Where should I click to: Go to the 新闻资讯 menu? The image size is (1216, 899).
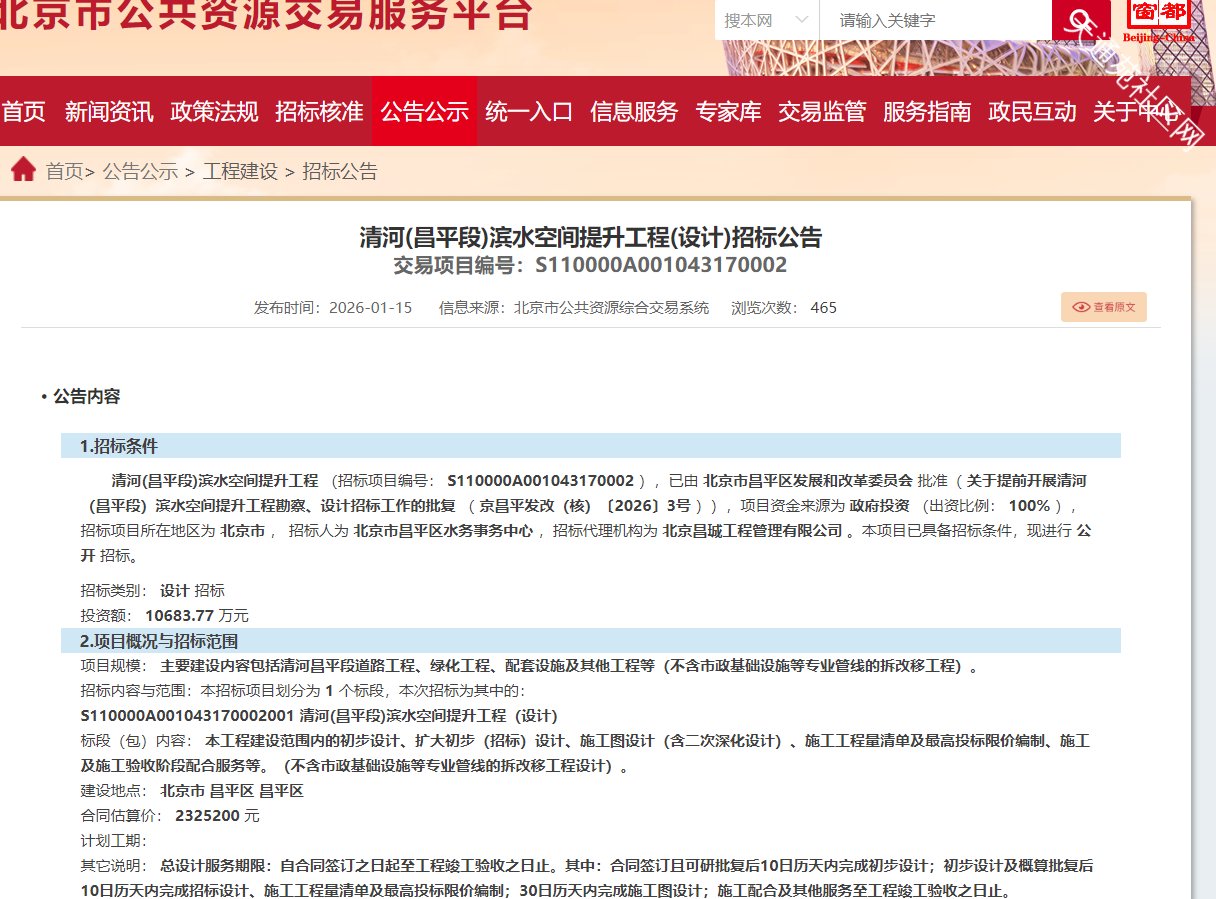pyautogui.click(x=109, y=111)
